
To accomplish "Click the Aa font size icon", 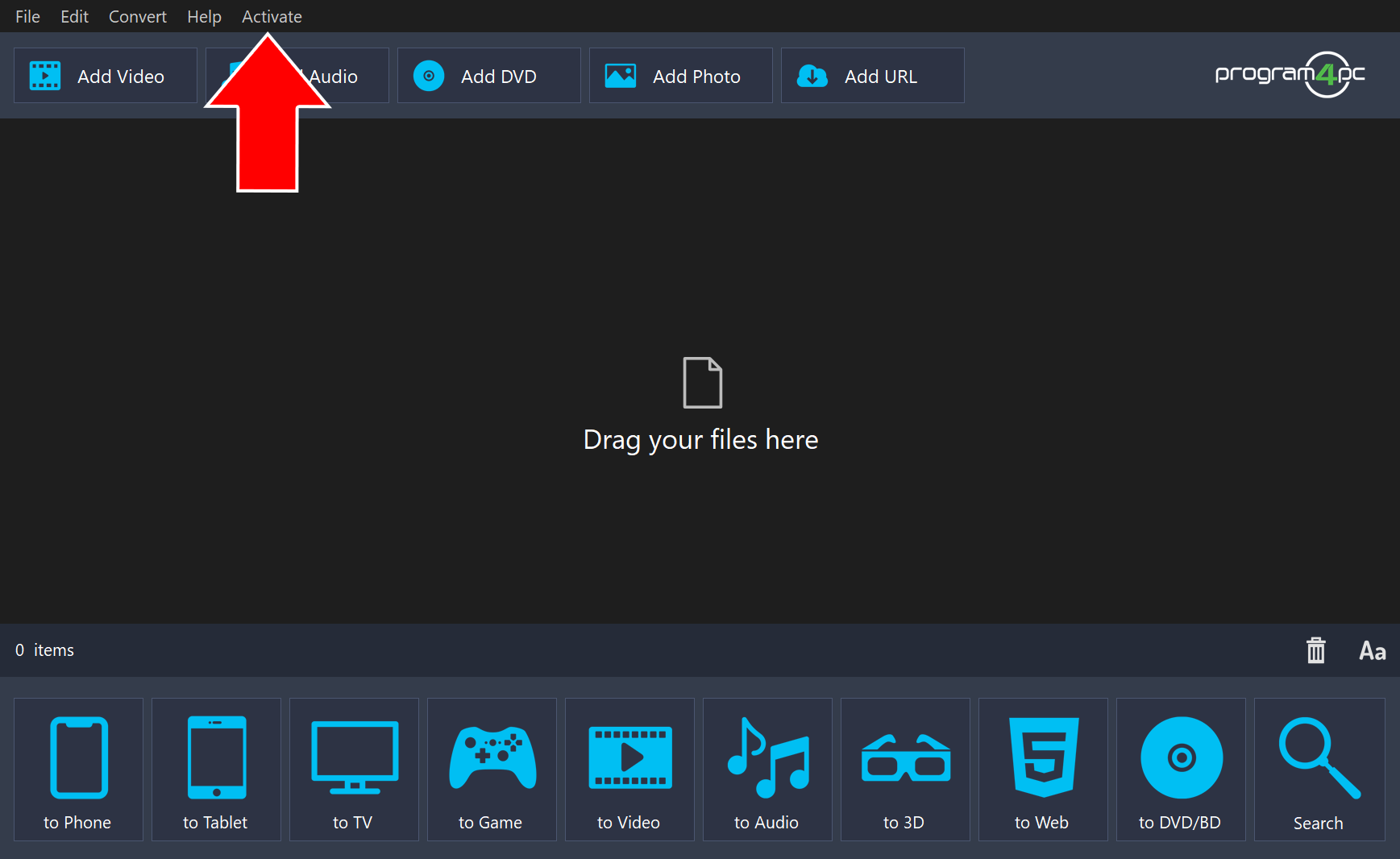I will [1373, 650].
